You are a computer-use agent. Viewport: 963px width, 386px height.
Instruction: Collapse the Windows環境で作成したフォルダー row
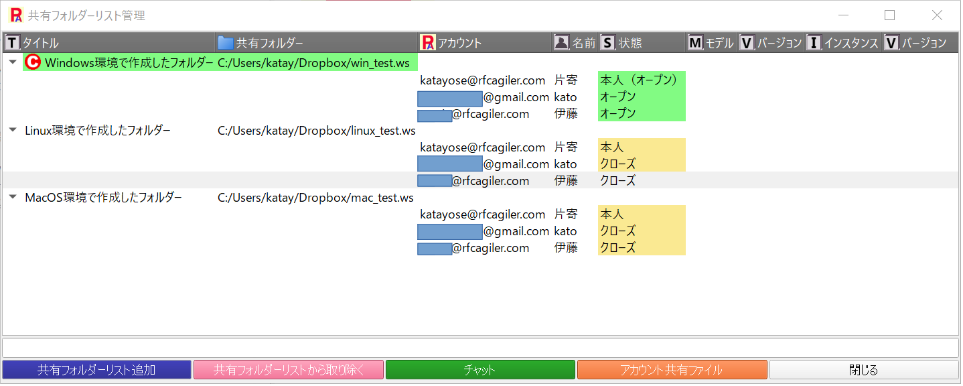13,63
